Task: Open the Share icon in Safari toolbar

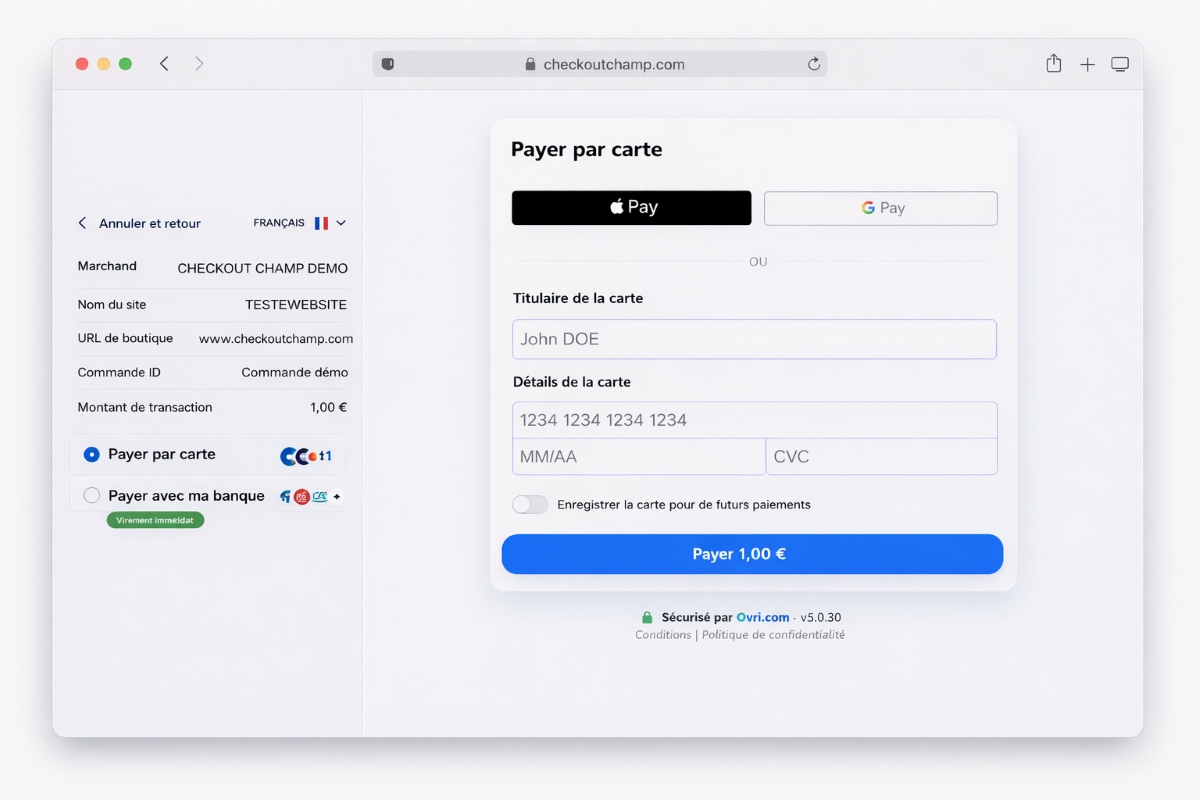Action: click(1053, 64)
